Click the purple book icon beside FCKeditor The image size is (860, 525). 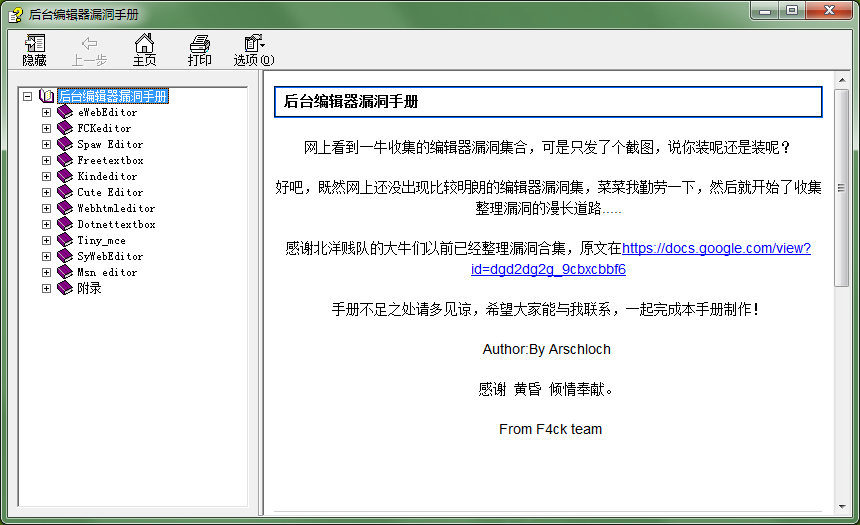tap(65, 128)
